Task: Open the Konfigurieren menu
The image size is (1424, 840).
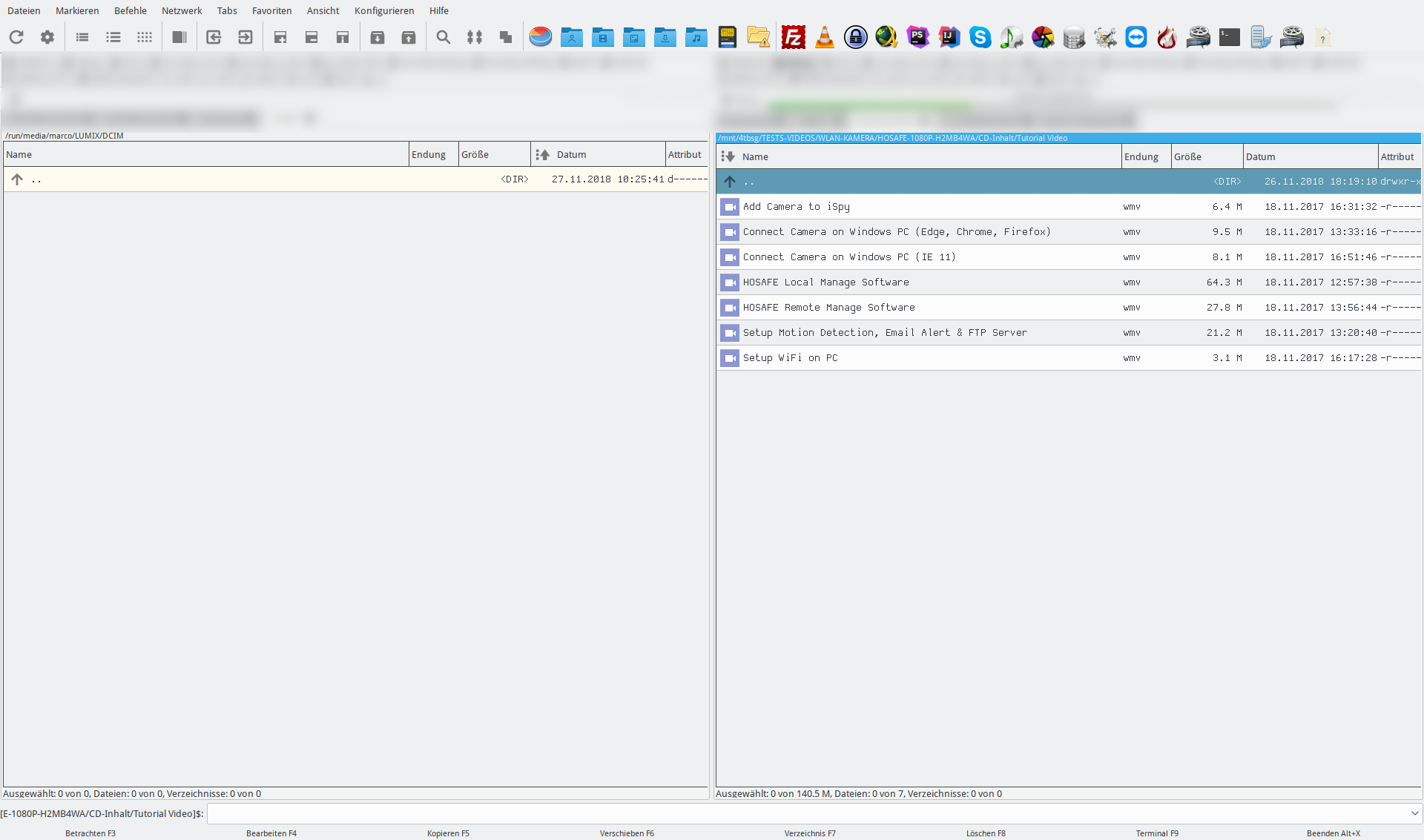Action: pyautogui.click(x=384, y=10)
